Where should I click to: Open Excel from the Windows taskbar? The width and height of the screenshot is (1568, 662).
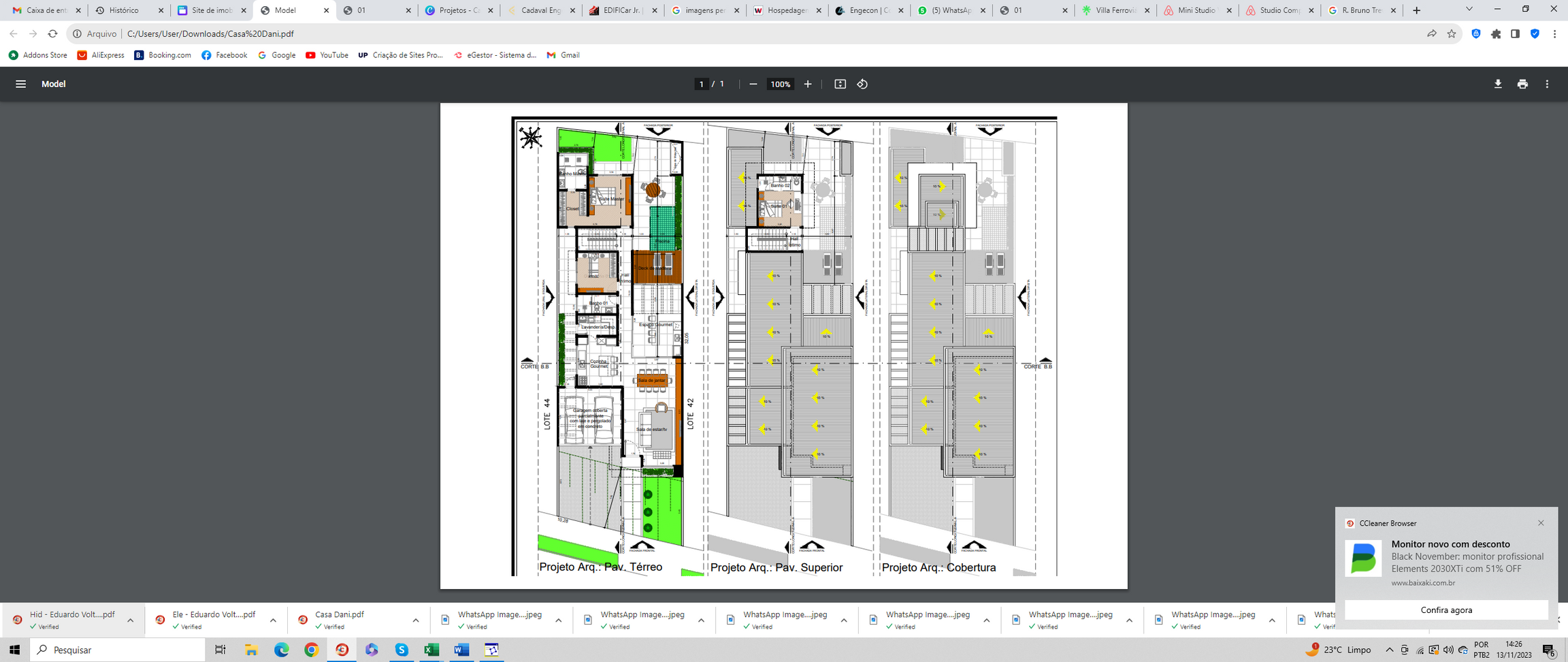click(431, 650)
